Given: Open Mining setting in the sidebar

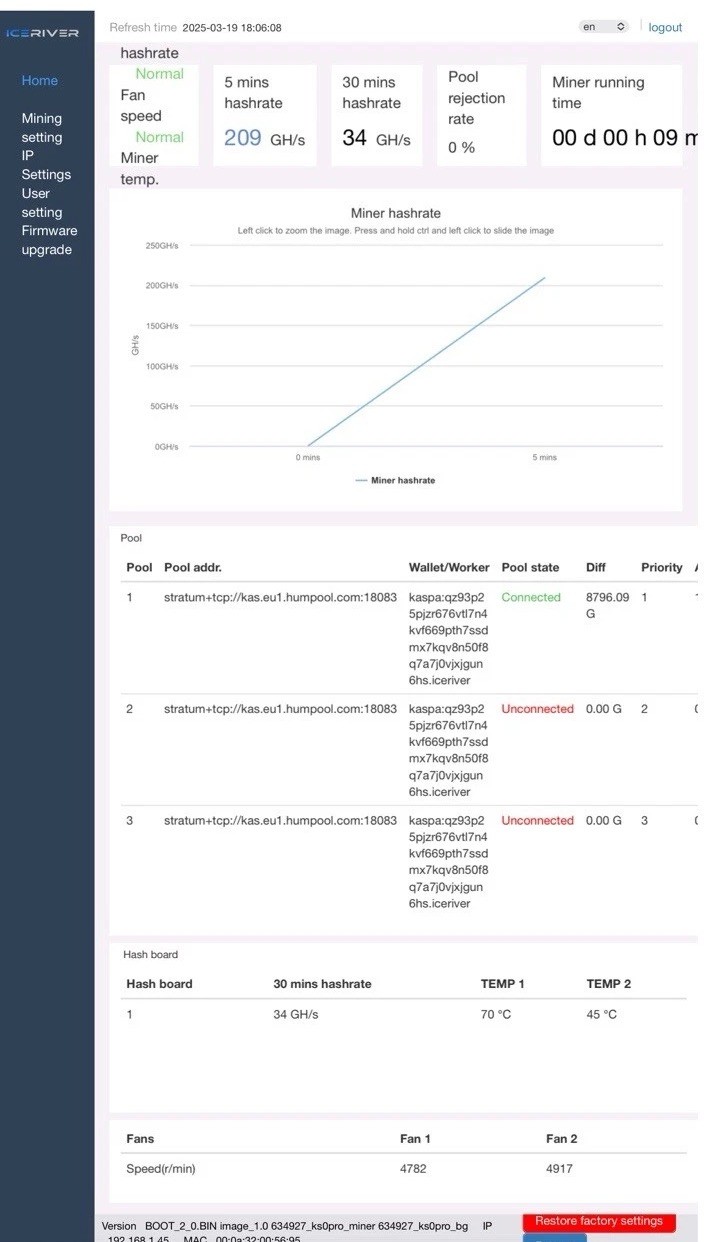Looking at the screenshot, I should (x=42, y=127).
